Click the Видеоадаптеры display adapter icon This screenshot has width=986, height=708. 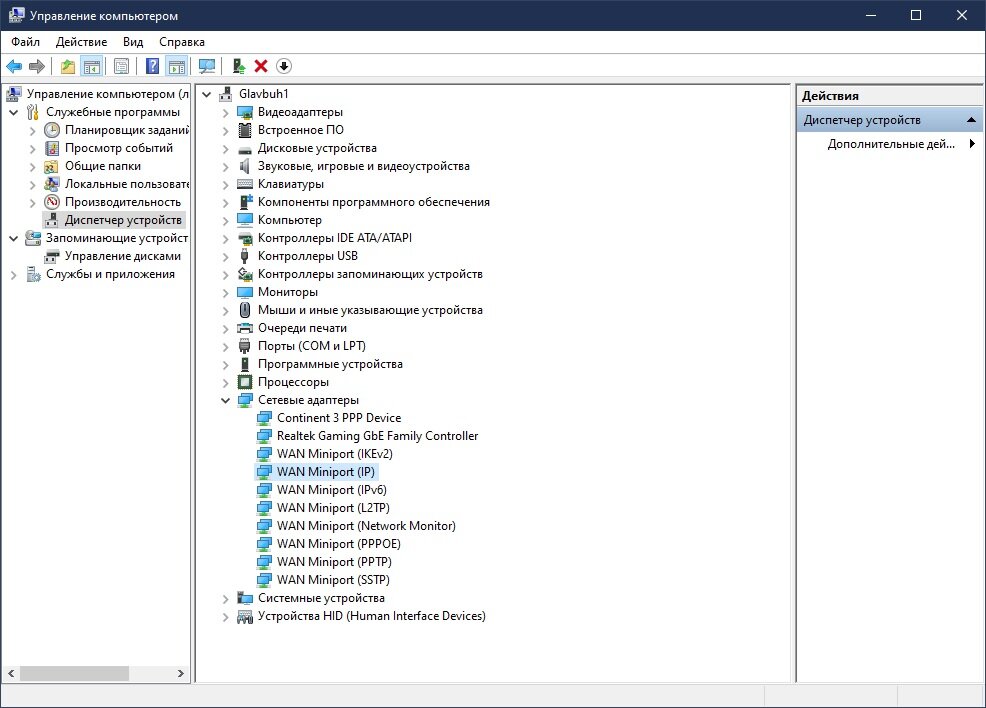245,113
